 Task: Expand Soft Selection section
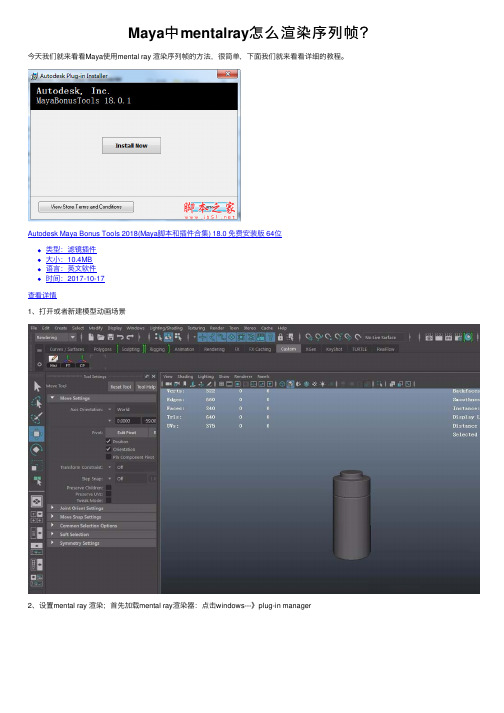coord(102,534)
